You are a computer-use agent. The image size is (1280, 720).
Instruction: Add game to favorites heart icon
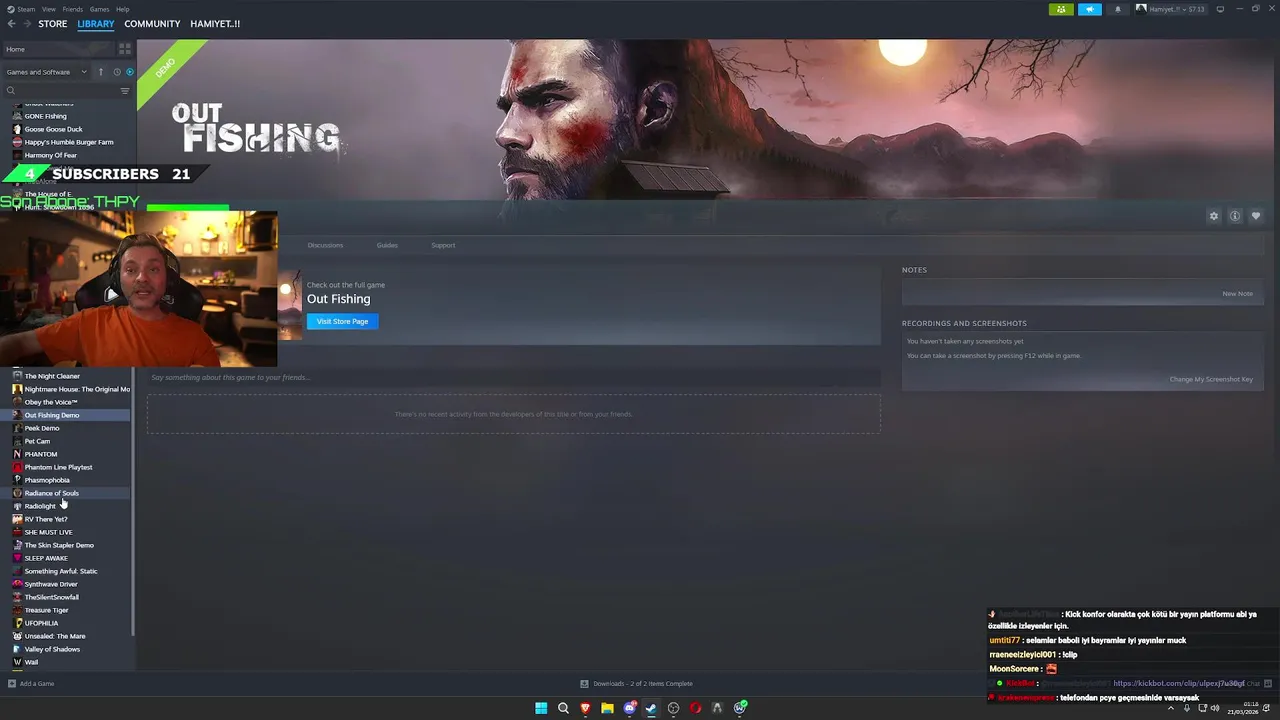coord(1256,216)
